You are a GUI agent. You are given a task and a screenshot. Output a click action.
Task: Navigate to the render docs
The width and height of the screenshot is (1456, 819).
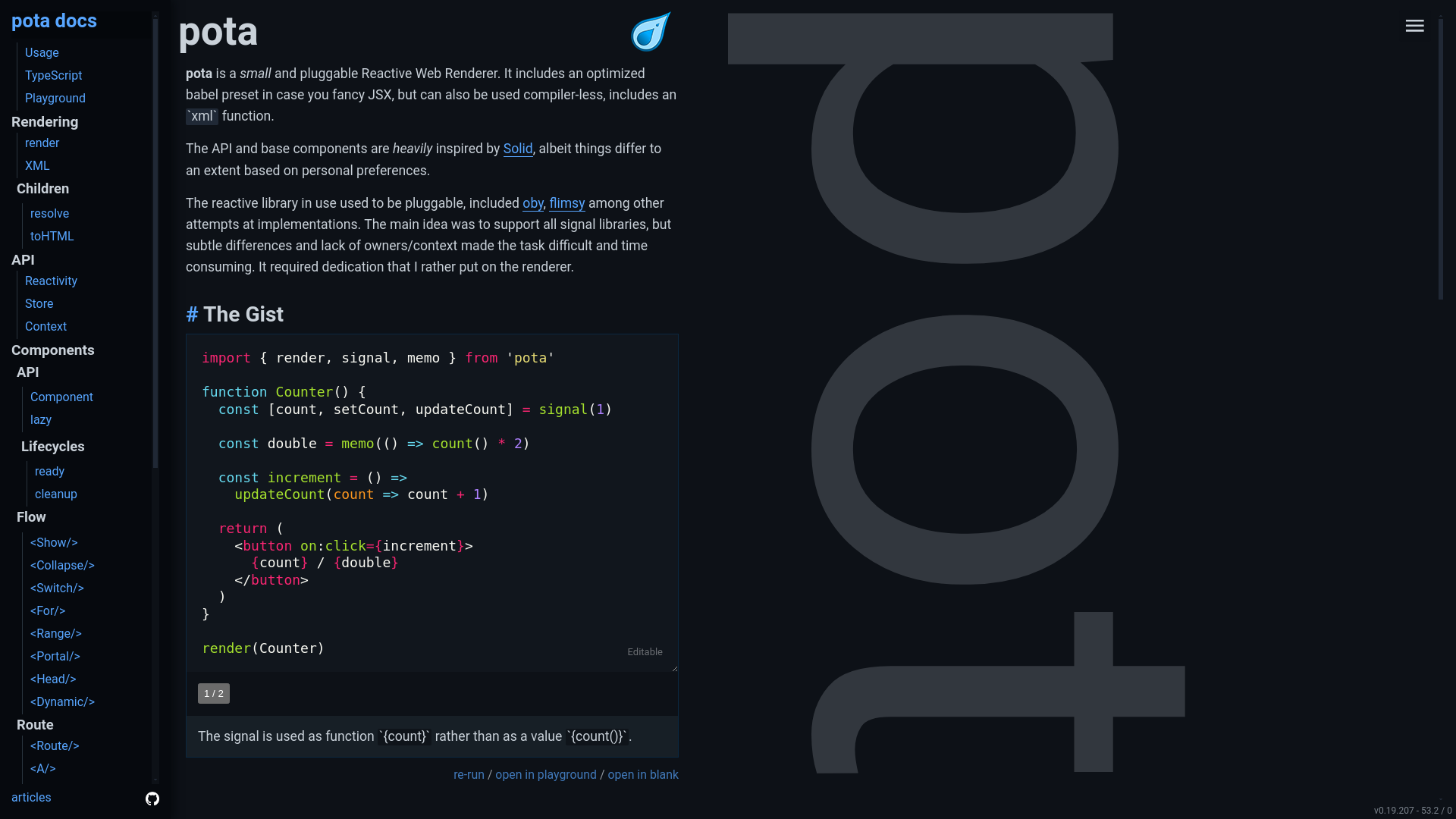(42, 143)
